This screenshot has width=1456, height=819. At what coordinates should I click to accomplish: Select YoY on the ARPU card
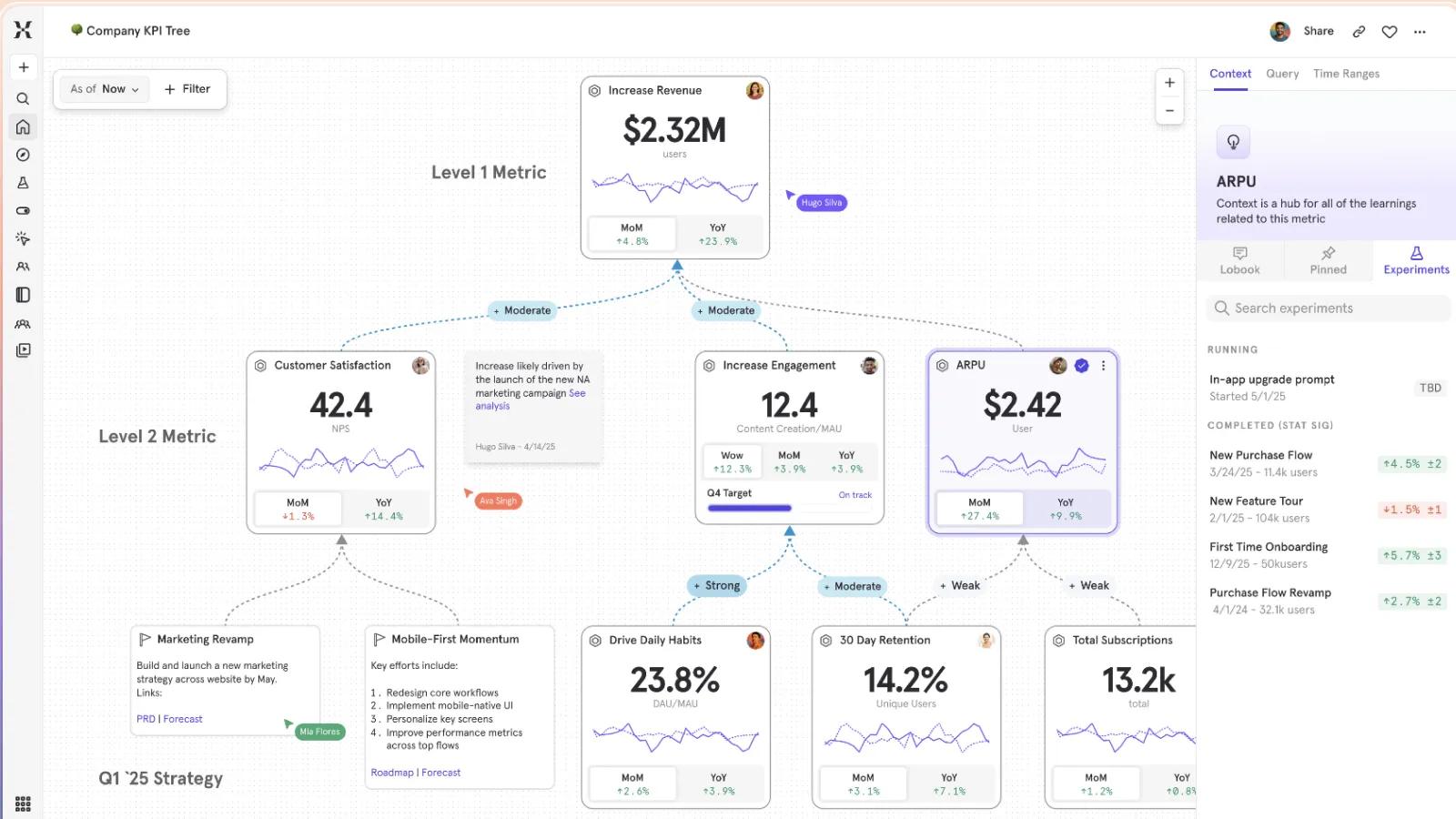pyautogui.click(x=1066, y=509)
